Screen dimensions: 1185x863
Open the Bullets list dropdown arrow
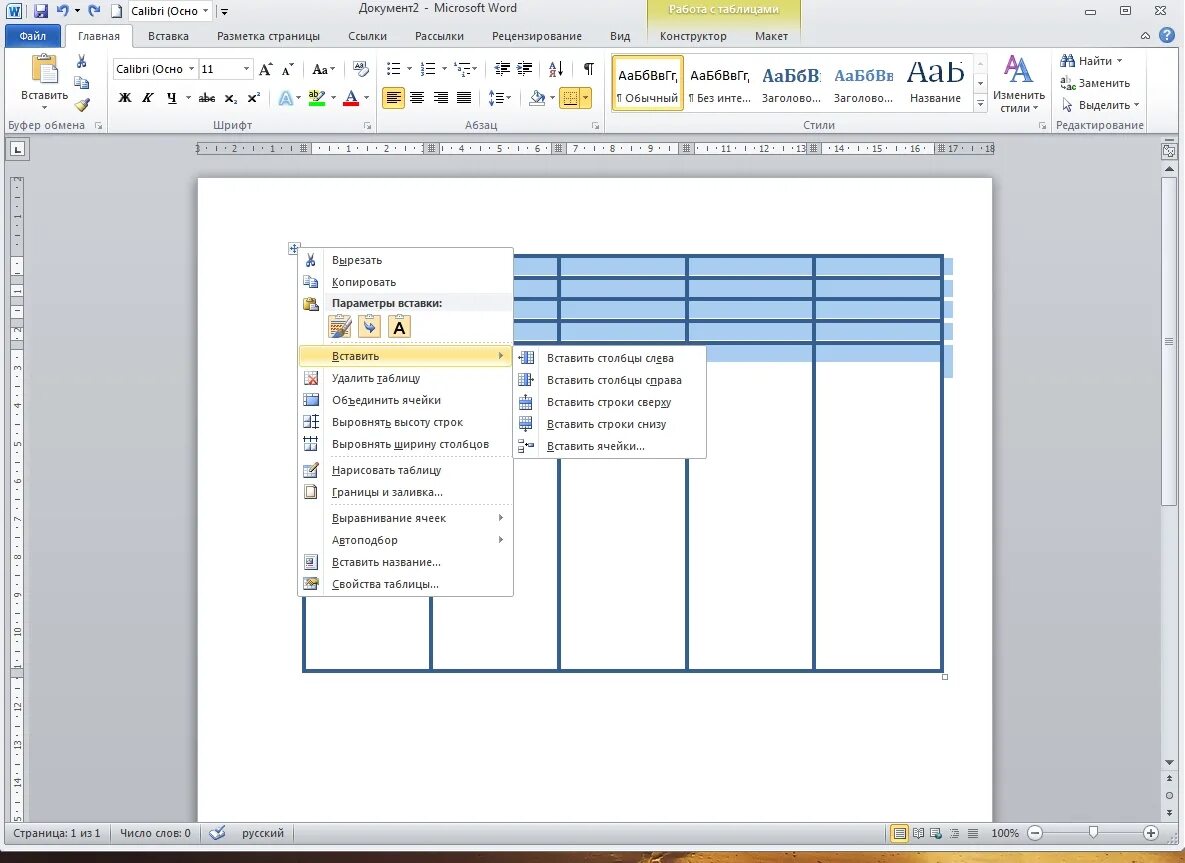pyautogui.click(x=410, y=69)
